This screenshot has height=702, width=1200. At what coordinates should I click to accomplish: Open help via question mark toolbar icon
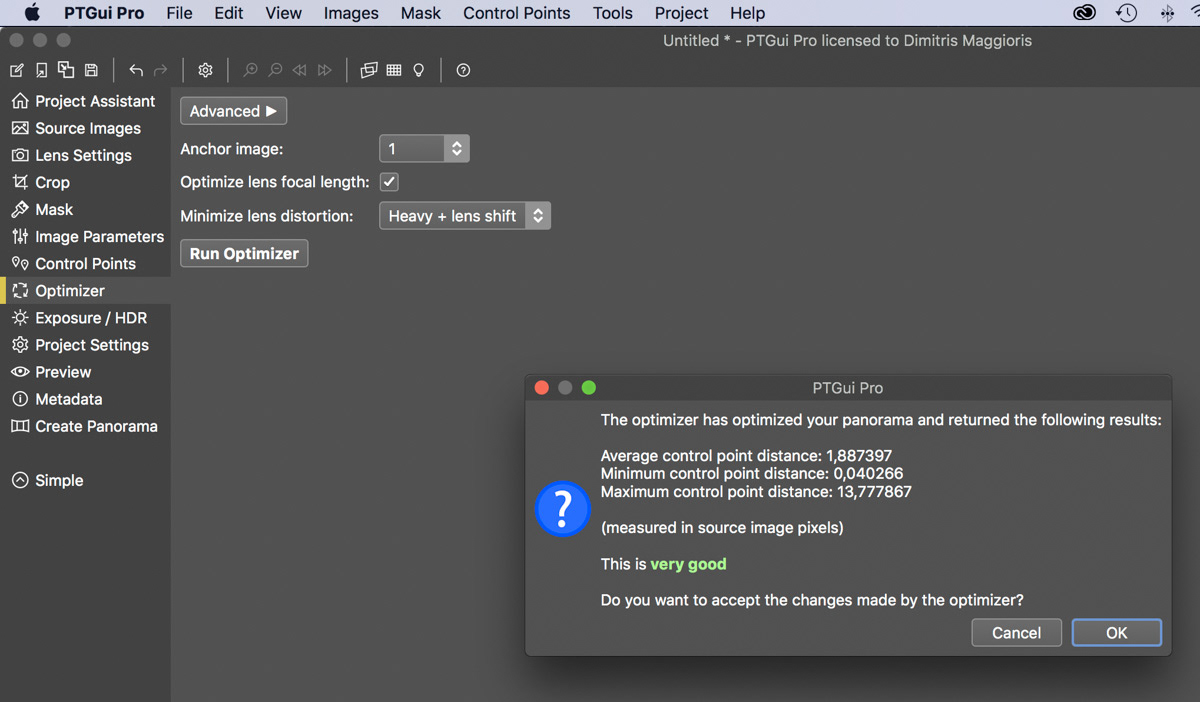tap(463, 70)
